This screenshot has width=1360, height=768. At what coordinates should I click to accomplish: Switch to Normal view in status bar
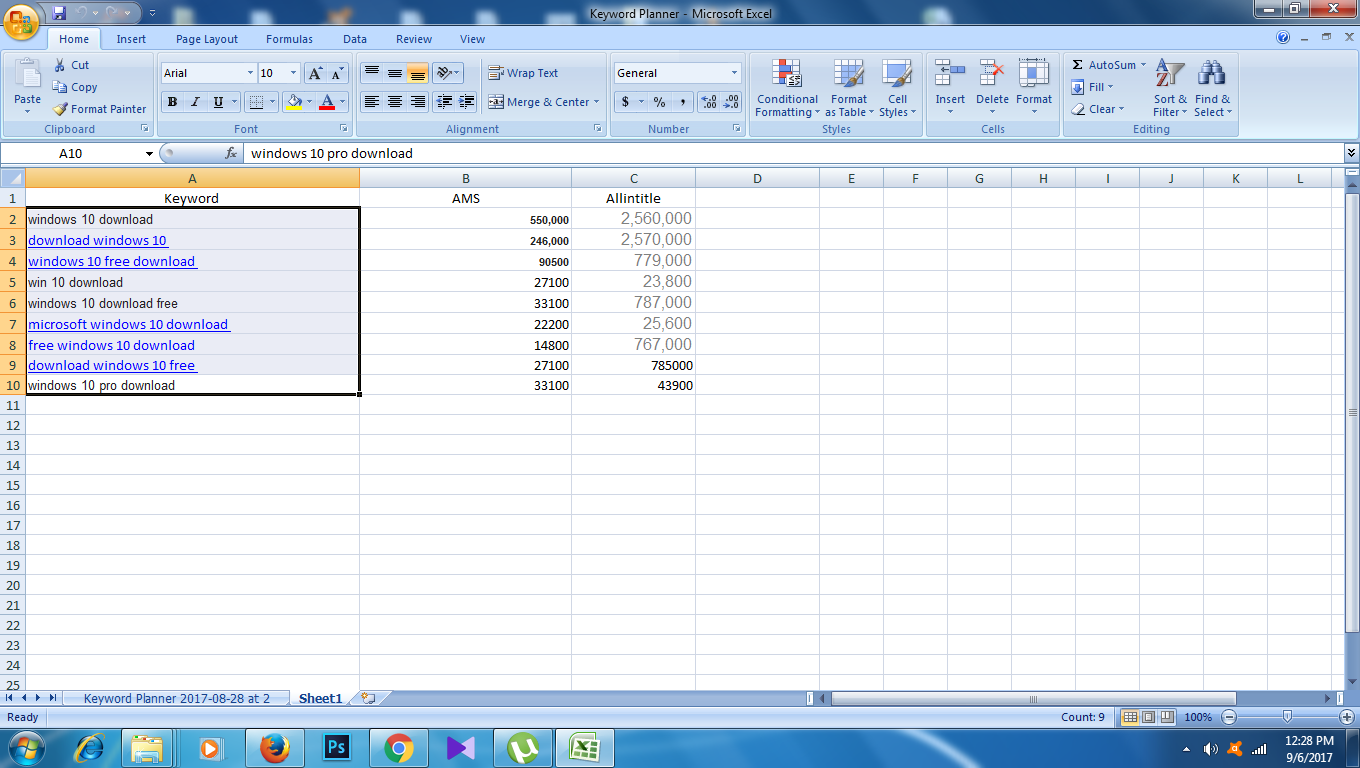(x=1130, y=717)
